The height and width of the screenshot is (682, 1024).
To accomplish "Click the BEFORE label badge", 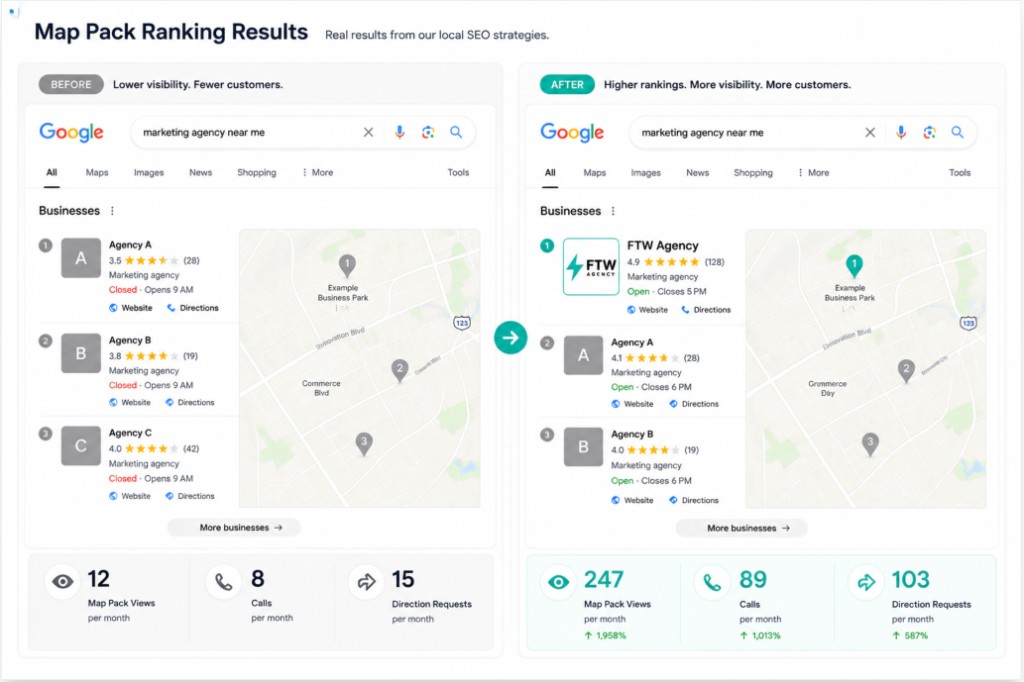I will pyautogui.click(x=71, y=84).
